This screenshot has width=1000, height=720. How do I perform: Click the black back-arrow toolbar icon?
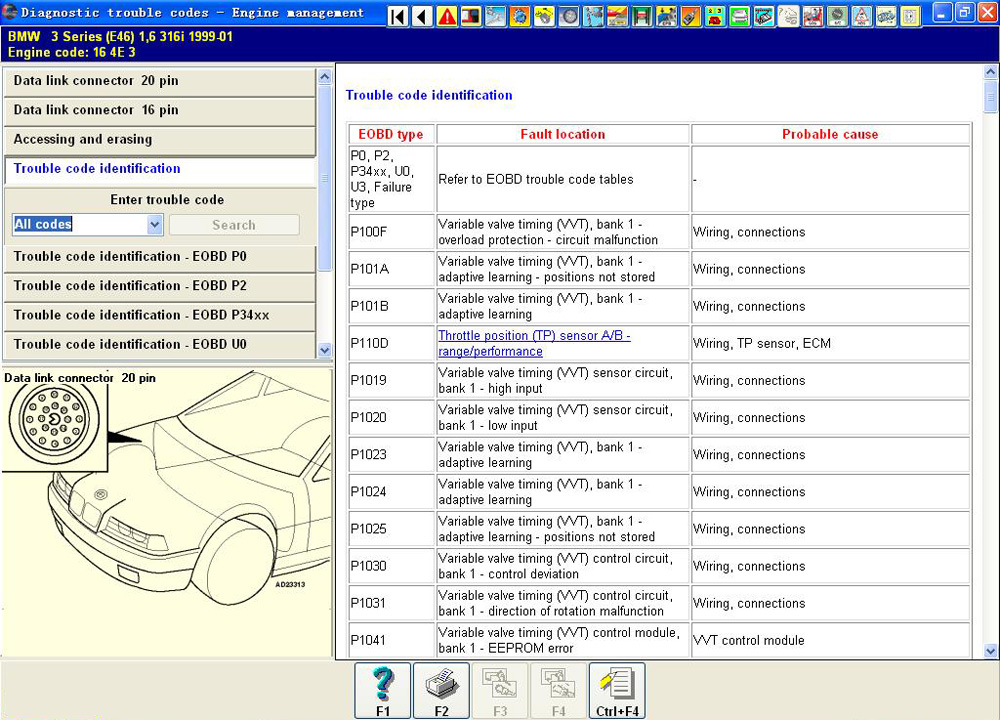pos(422,16)
